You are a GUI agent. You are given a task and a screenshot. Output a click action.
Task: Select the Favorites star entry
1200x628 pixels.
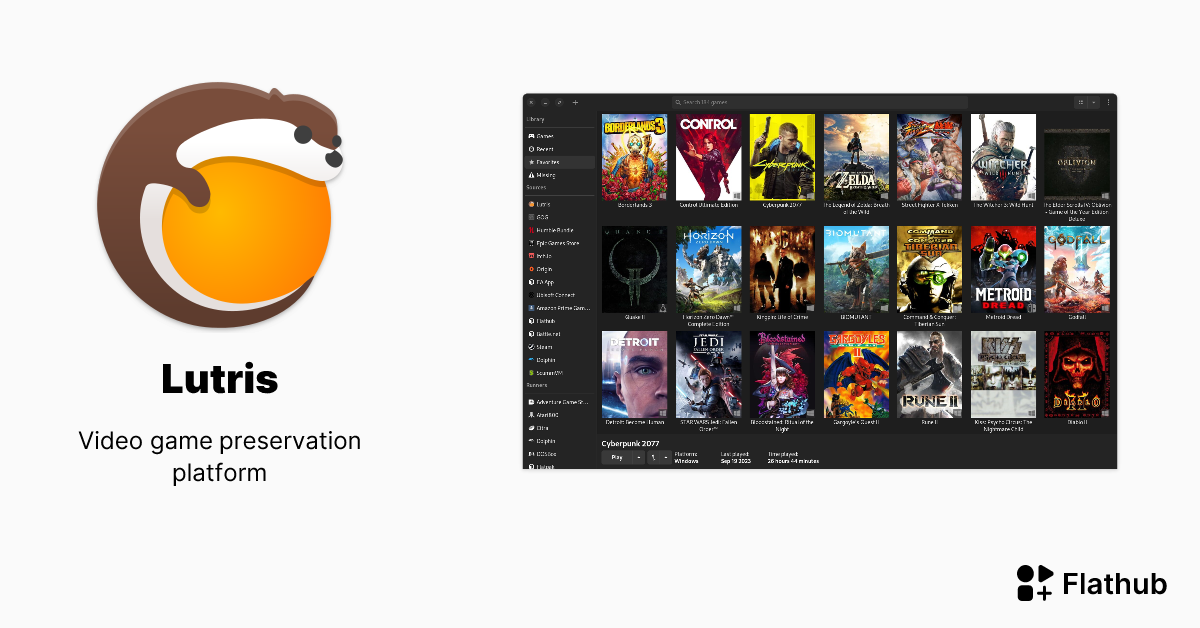tap(560, 162)
